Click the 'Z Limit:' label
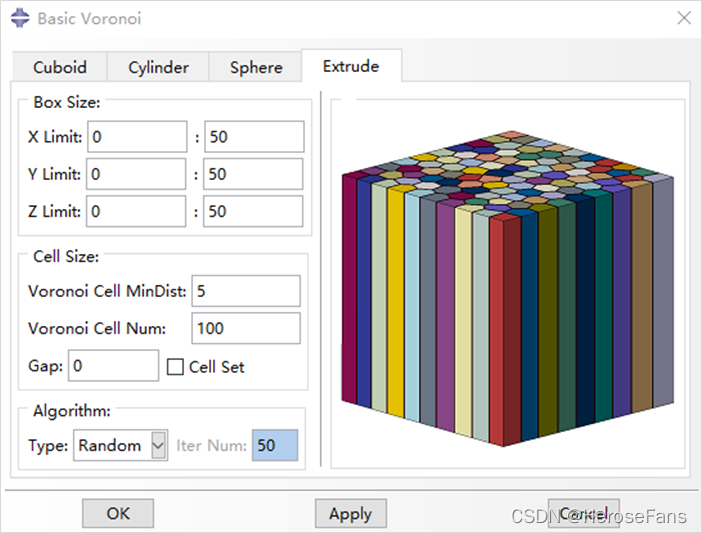 (x=54, y=211)
